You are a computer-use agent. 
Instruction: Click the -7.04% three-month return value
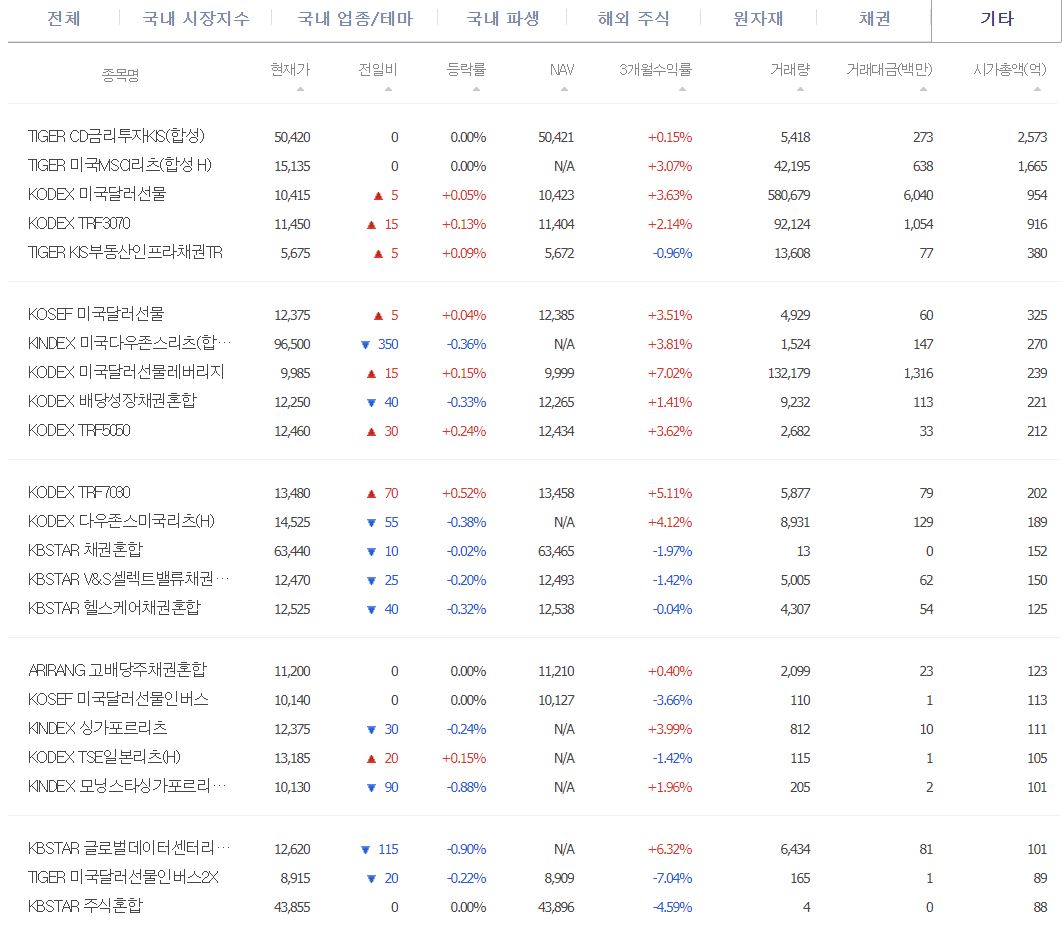click(672, 879)
